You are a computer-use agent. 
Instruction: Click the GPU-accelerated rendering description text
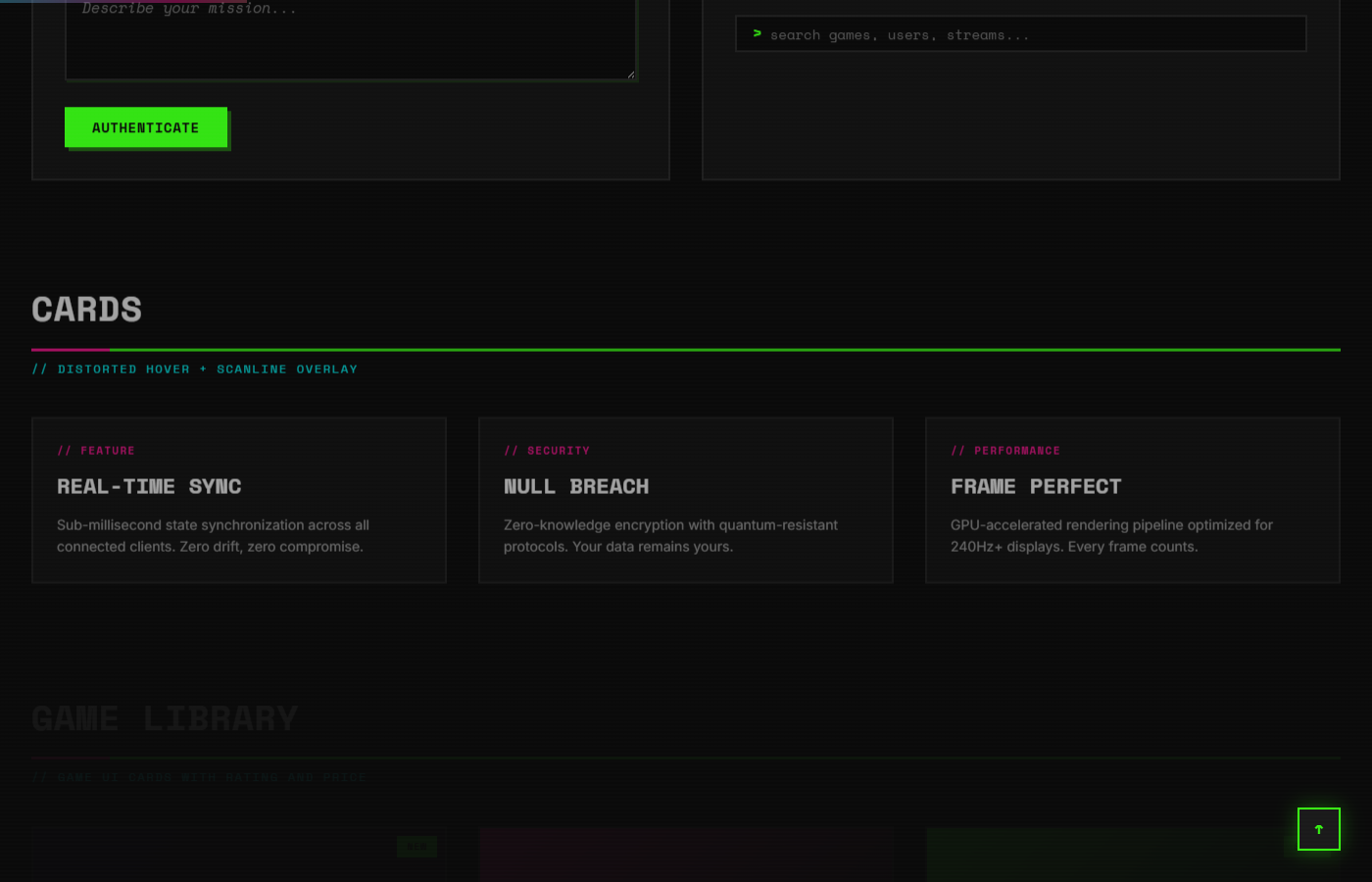tap(1111, 536)
